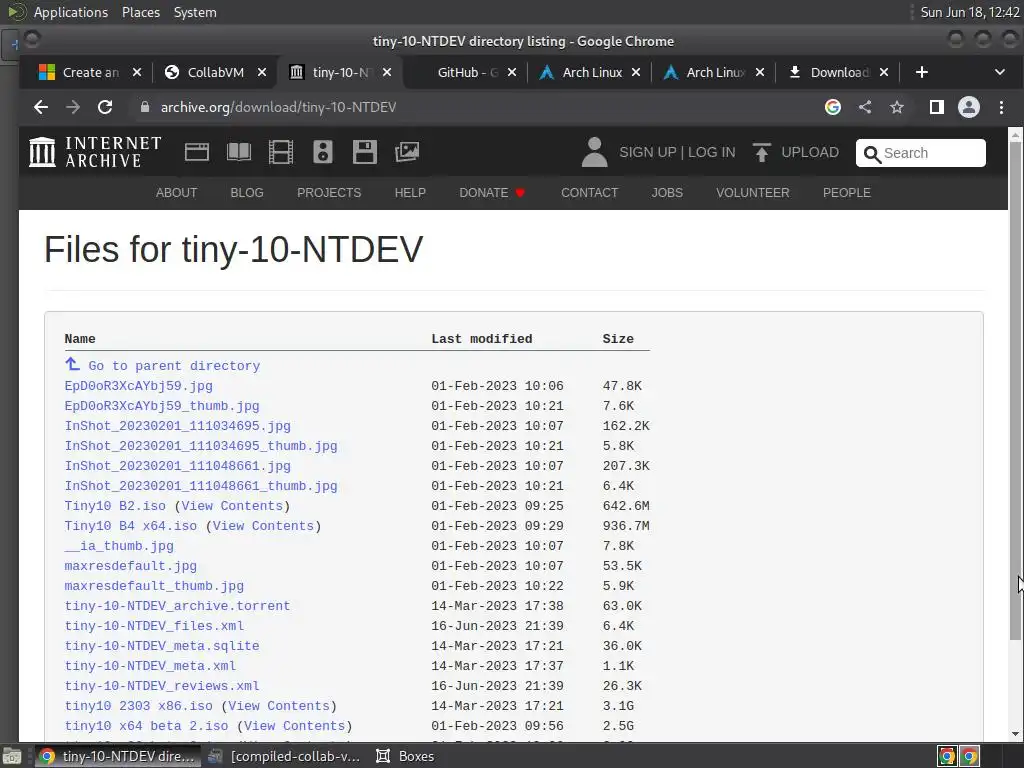Open the Video film-strip icon
This screenshot has width=1024, height=768.
click(x=281, y=152)
